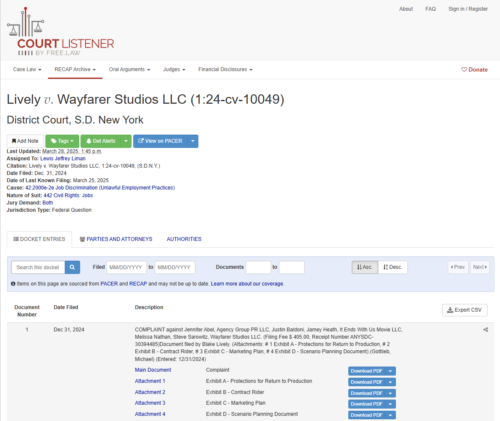This screenshot has width=500, height=421.
Task: Expand Download PDF caret for Exhibit B
Action: pyautogui.click(x=390, y=393)
